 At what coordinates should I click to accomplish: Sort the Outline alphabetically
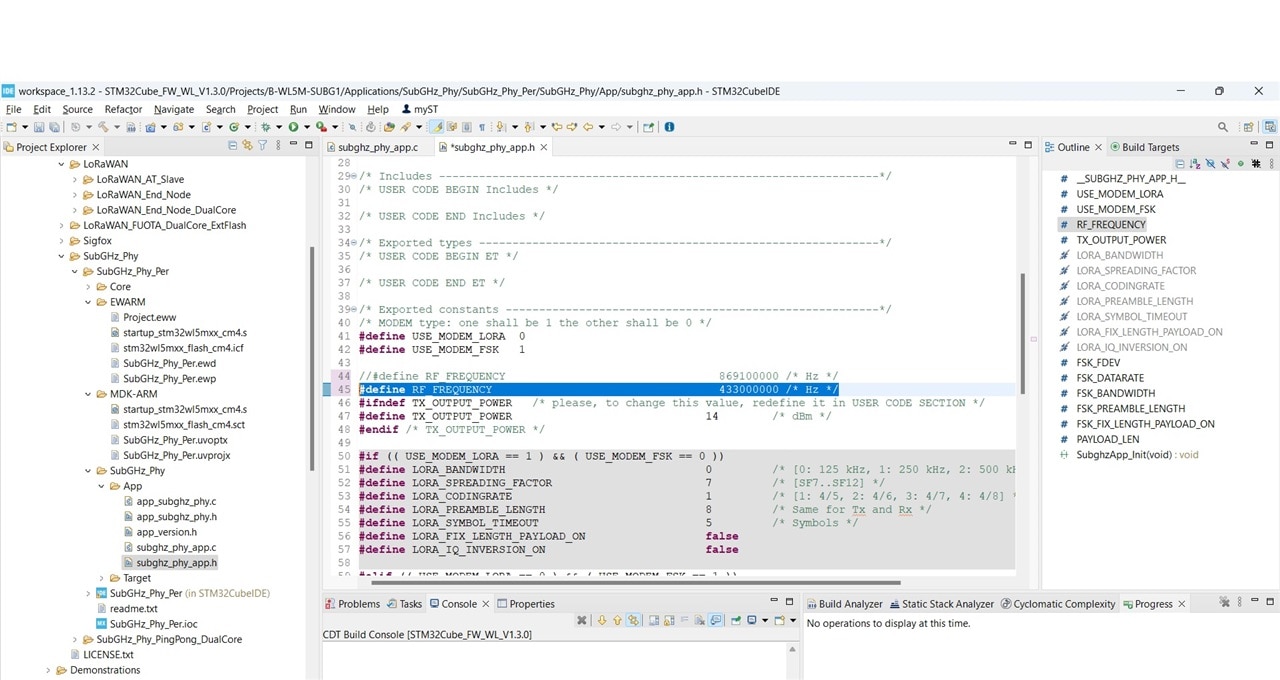coord(1196,163)
